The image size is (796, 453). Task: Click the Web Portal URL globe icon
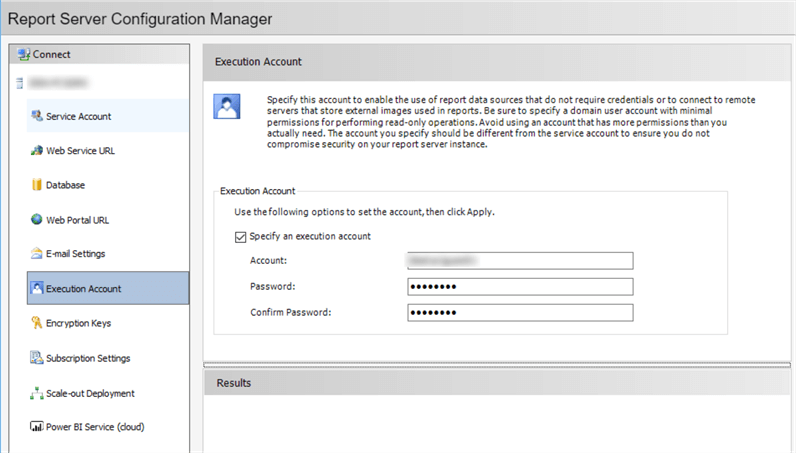point(37,219)
